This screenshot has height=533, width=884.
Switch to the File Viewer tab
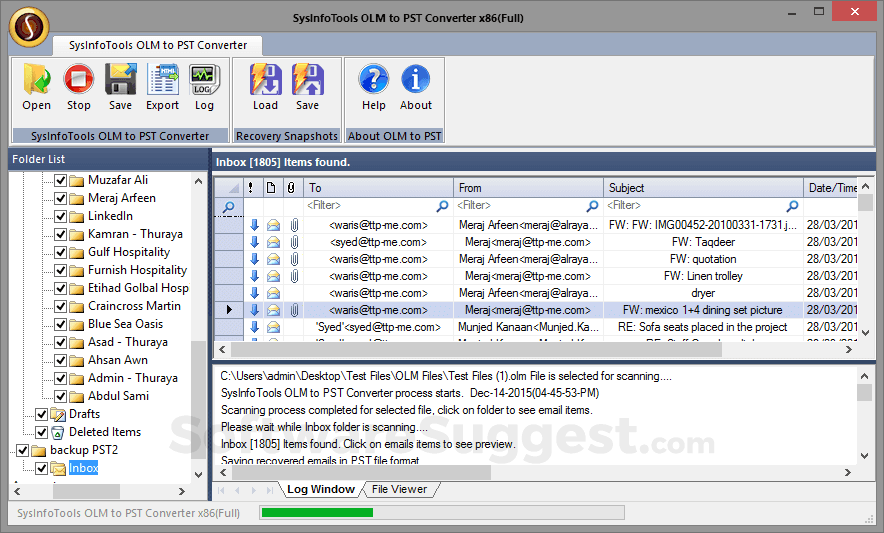pos(399,489)
